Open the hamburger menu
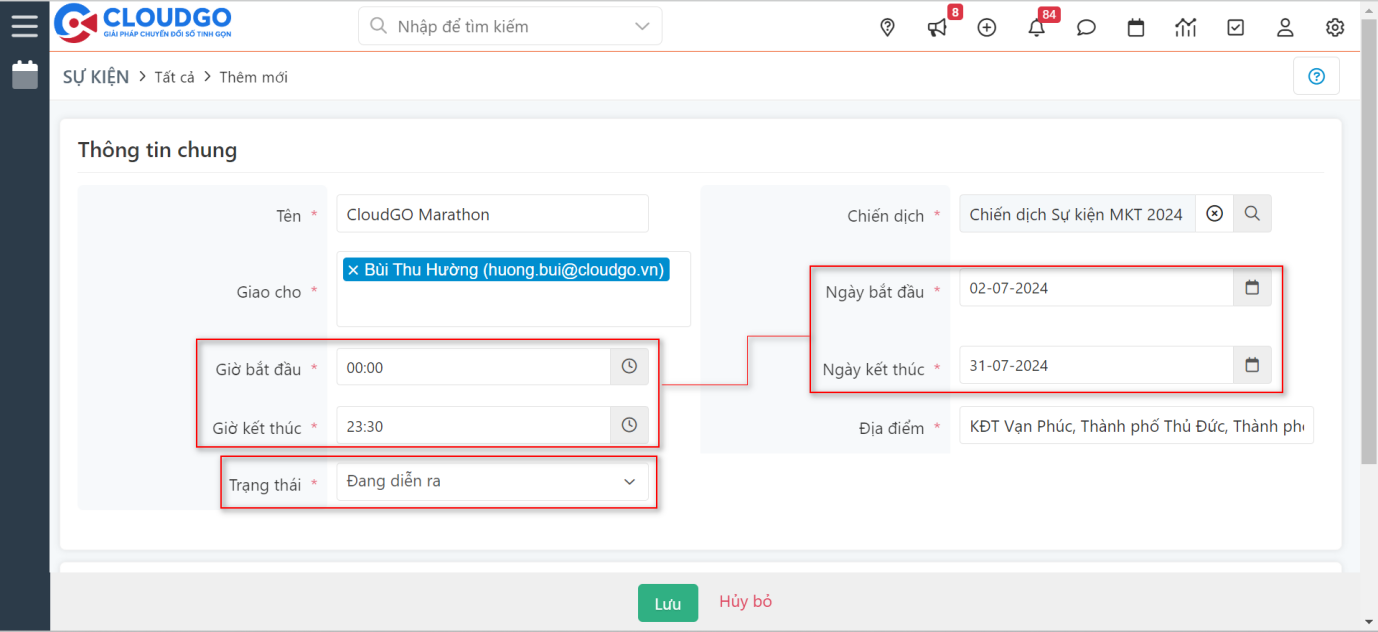1378x632 pixels. coord(25,25)
